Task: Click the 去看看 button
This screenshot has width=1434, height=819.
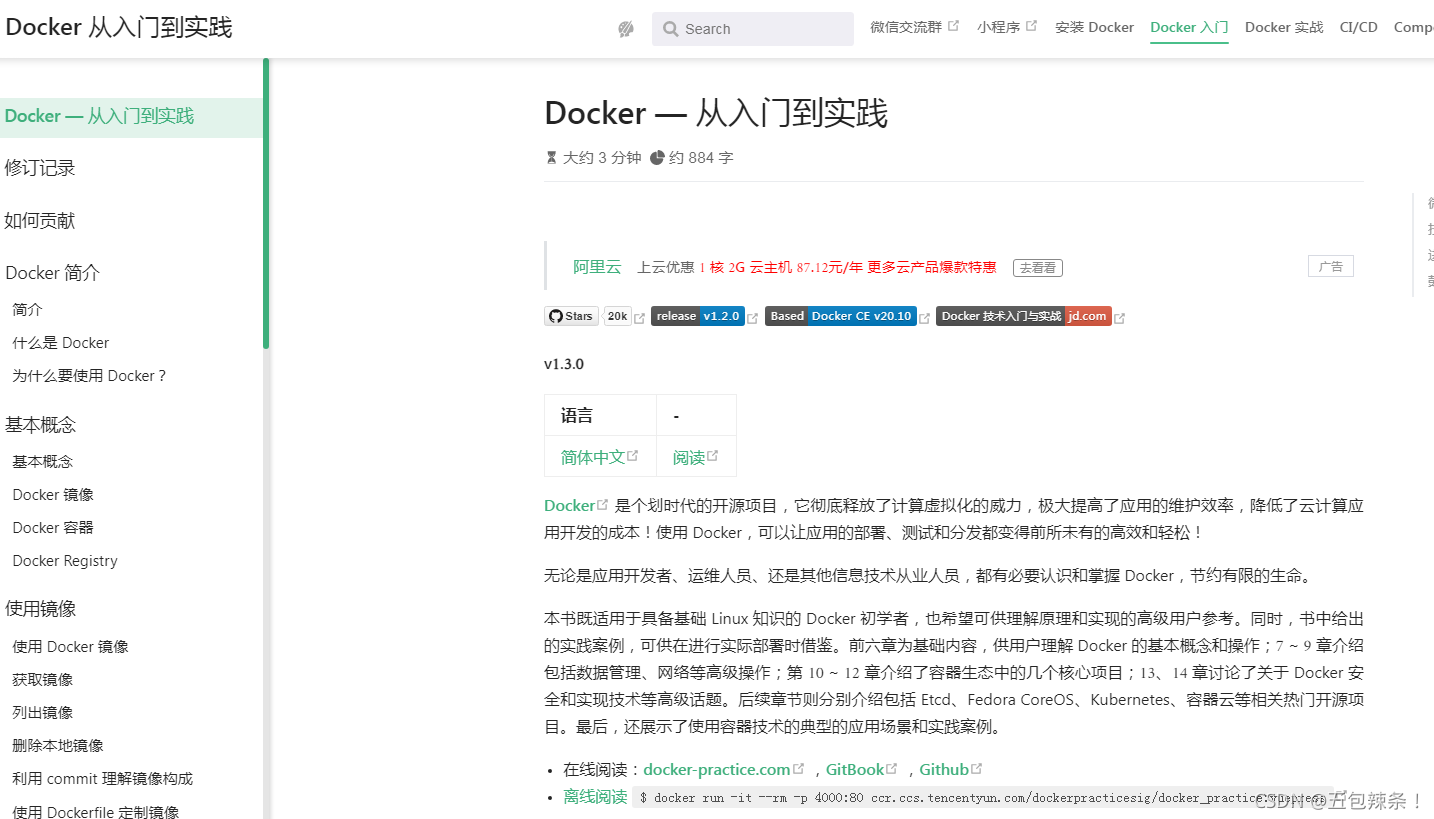Action: (1038, 268)
